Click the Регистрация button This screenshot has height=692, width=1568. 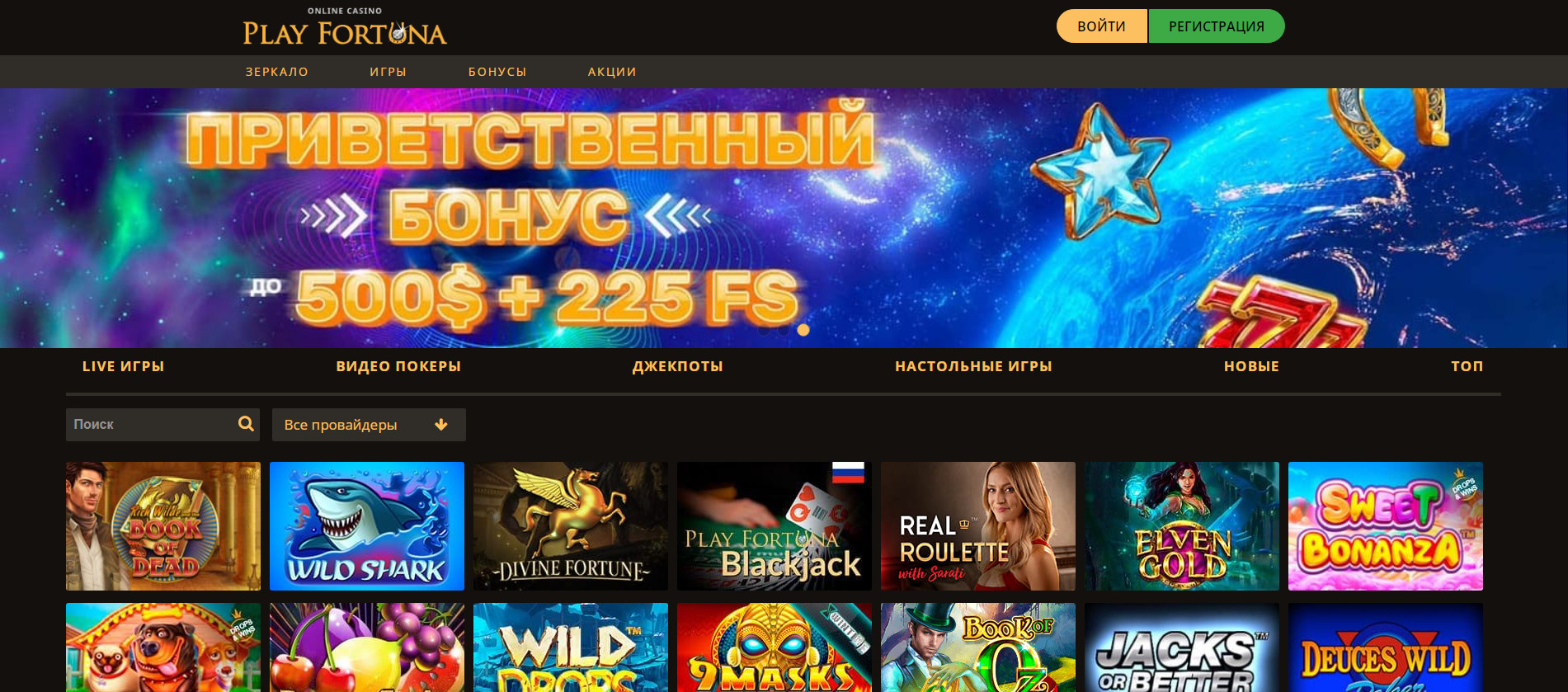[1217, 26]
